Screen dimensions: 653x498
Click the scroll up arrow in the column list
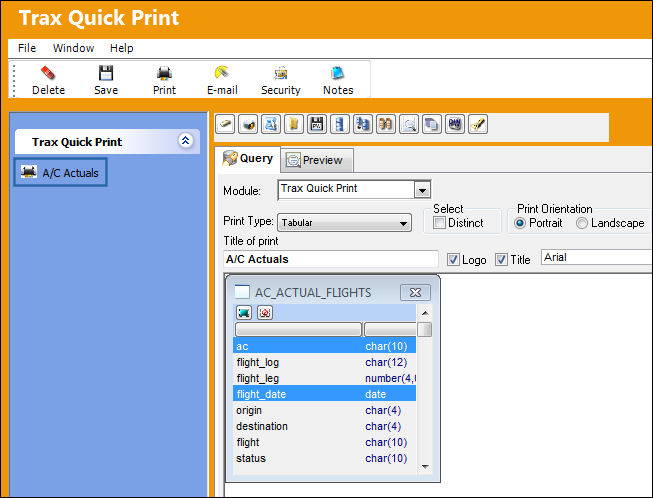pyautogui.click(x=425, y=313)
